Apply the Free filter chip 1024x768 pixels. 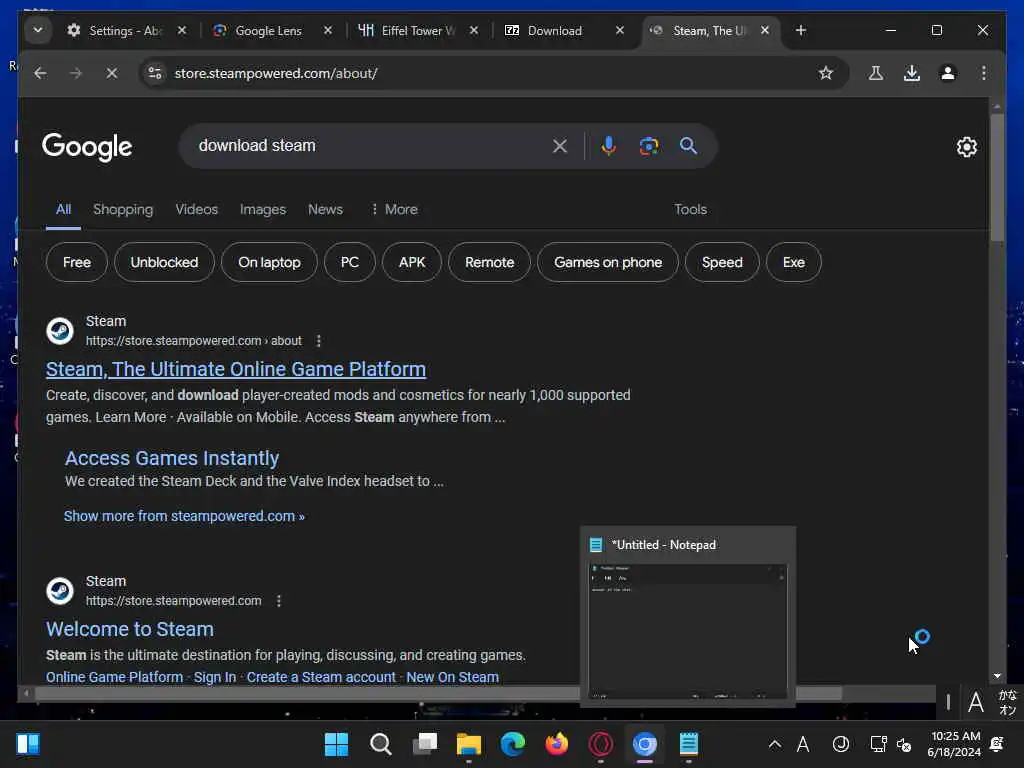click(x=76, y=263)
